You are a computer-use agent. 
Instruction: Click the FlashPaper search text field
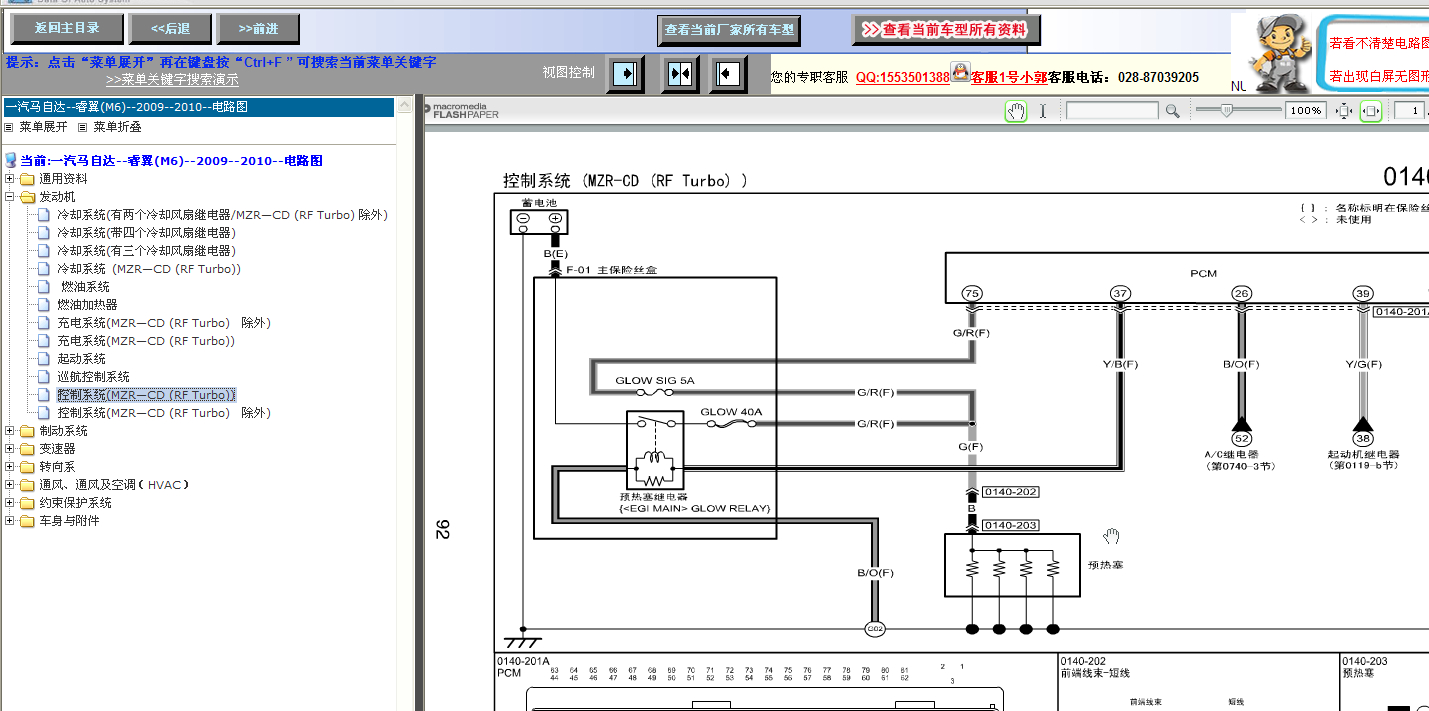(1112, 111)
